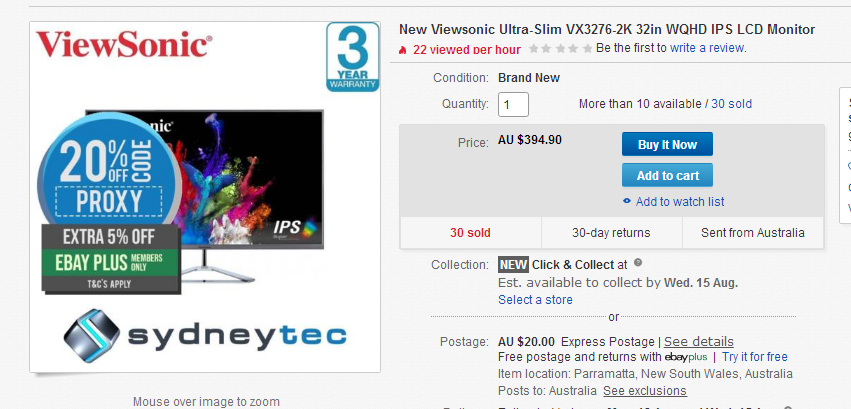
Task: View the See exclusions link
Action: [645, 391]
